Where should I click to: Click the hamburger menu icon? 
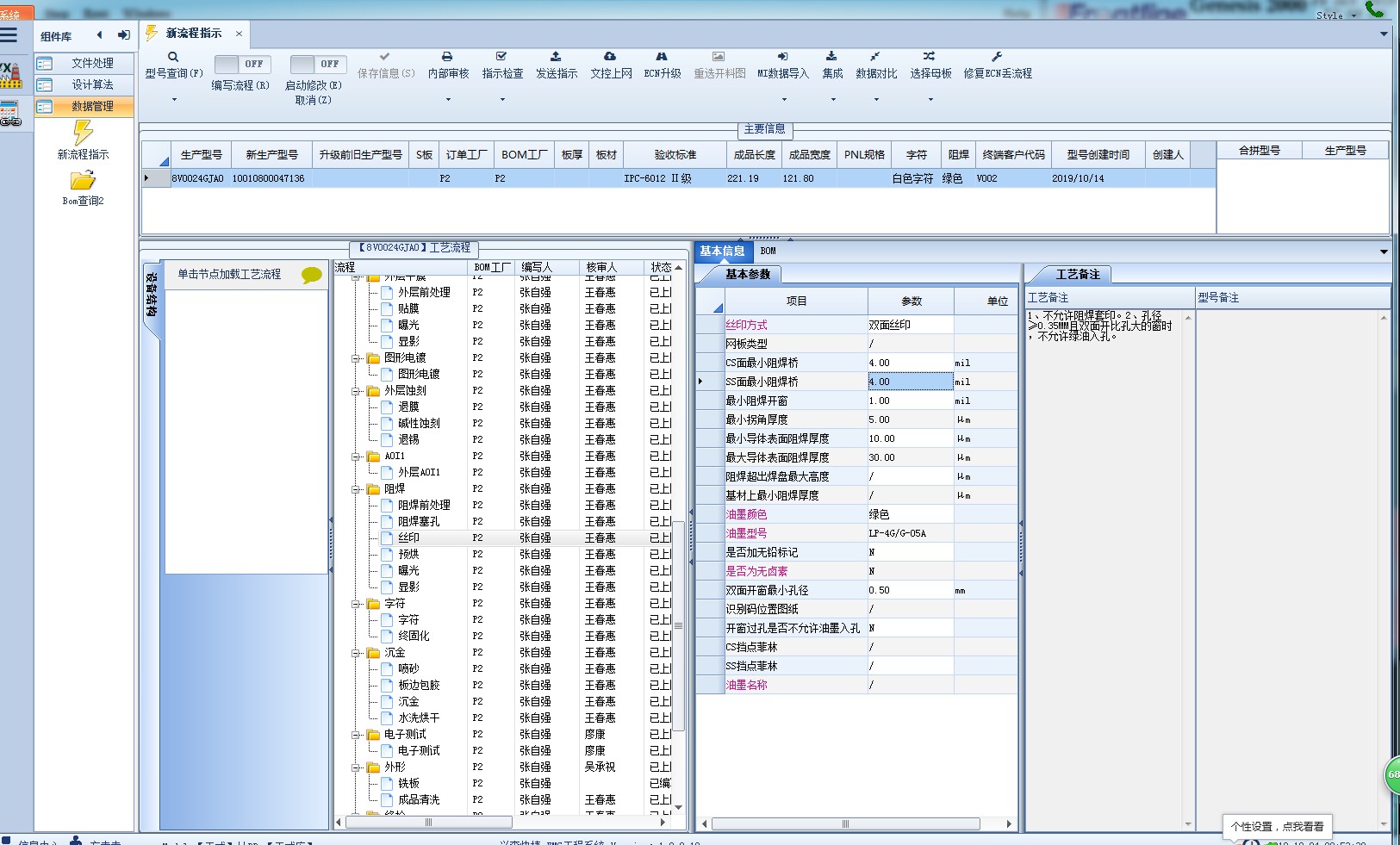point(9,35)
